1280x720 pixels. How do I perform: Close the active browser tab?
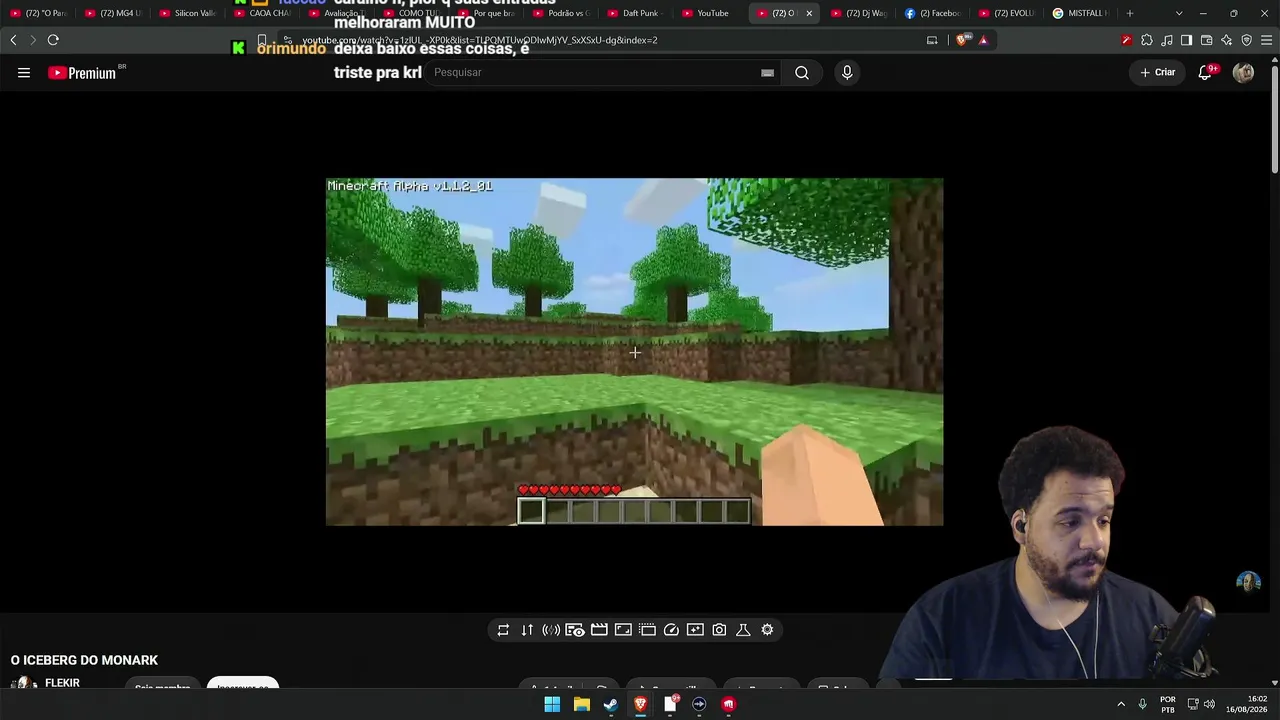[809, 13]
